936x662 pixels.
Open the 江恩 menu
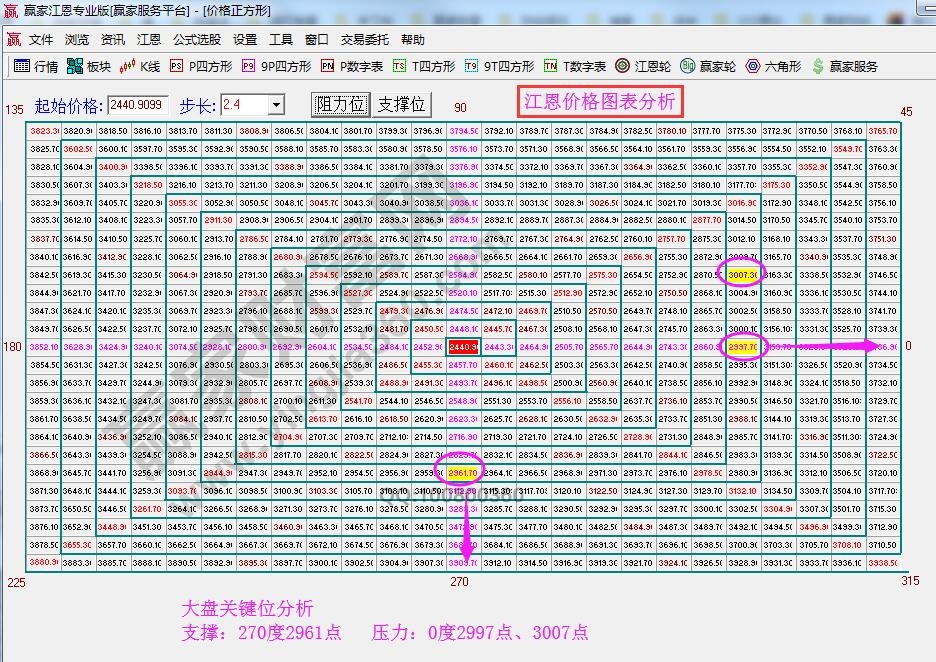point(150,40)
